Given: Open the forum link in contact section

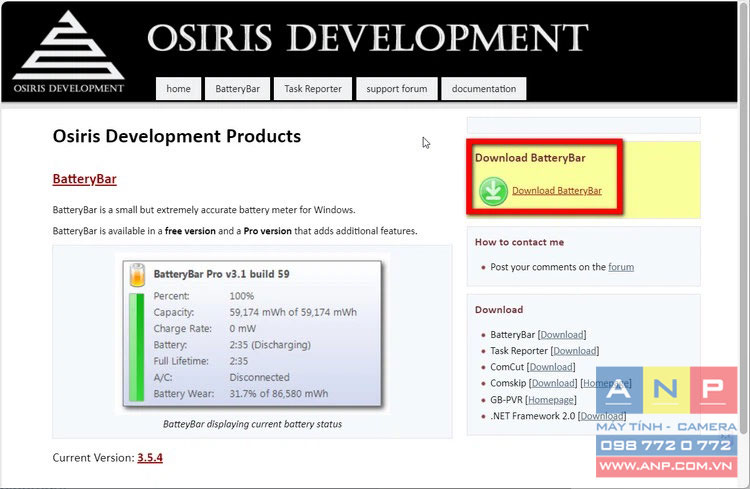Looking at the screenshot, I should tap(621, 267).
